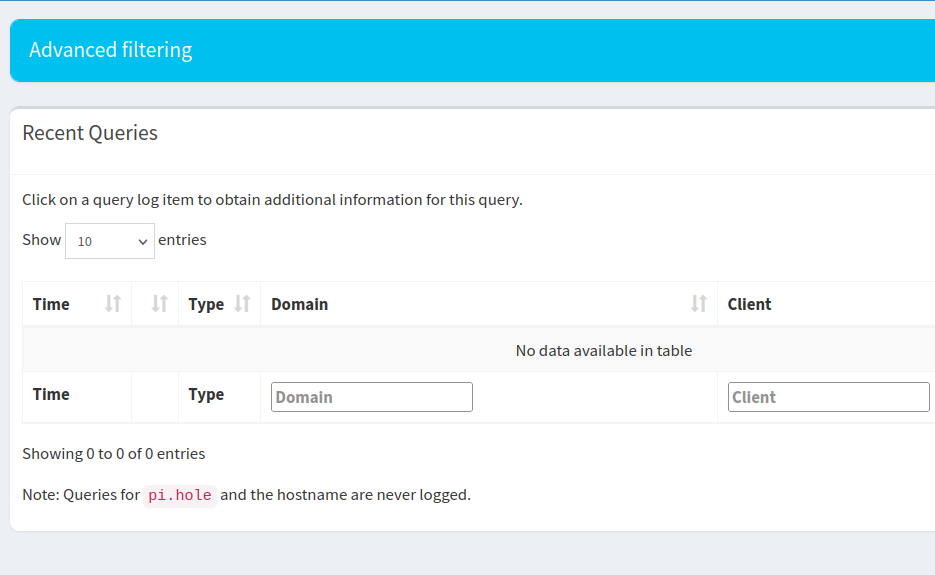
Task: Click the sort arrows beside Time header
Action: point(113,304)
